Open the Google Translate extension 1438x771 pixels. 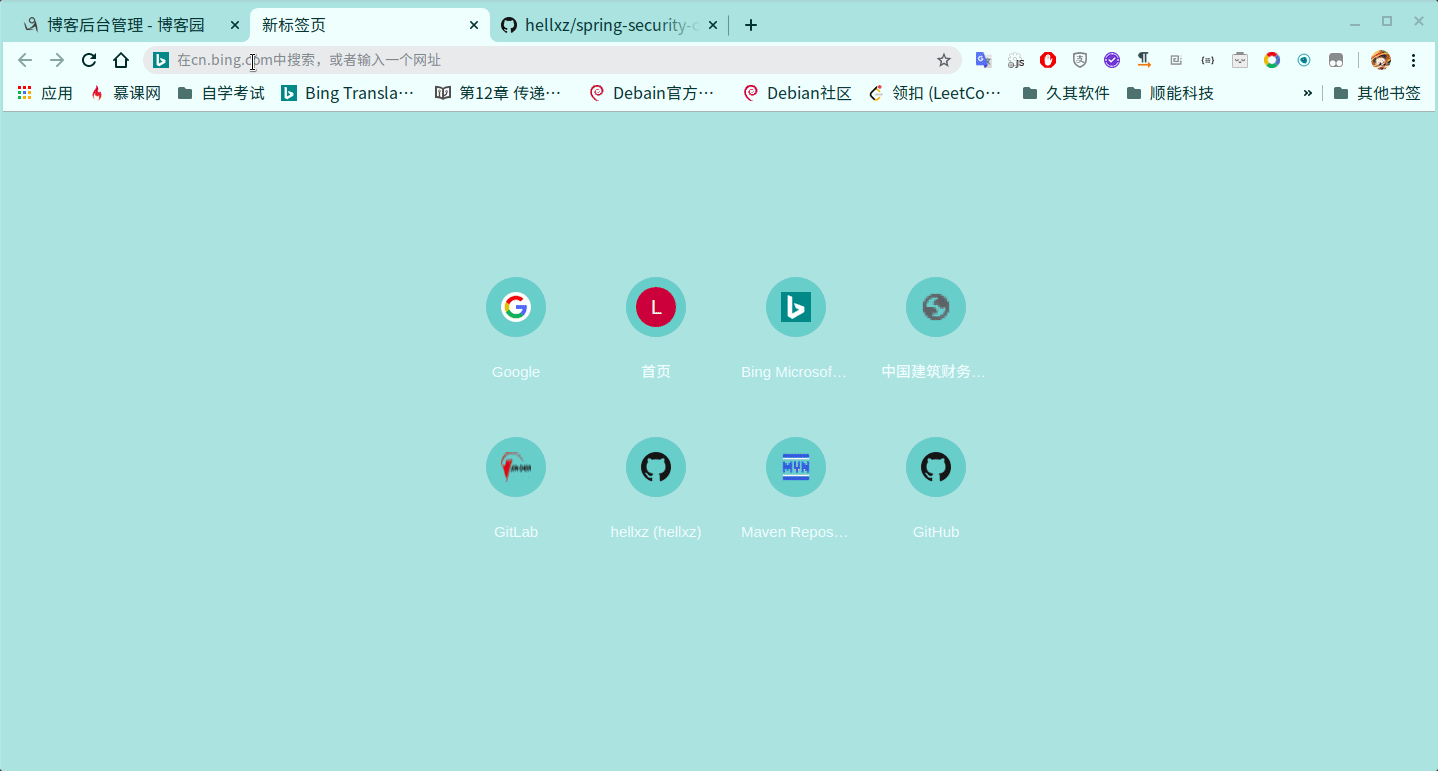(983, 60)
